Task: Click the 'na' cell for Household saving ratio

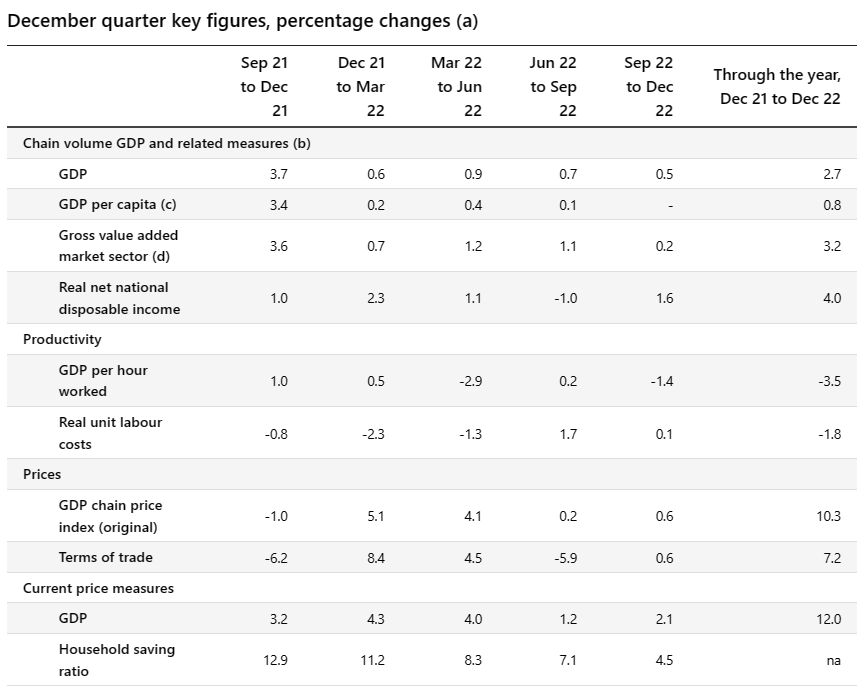Action: coord(833,660)
